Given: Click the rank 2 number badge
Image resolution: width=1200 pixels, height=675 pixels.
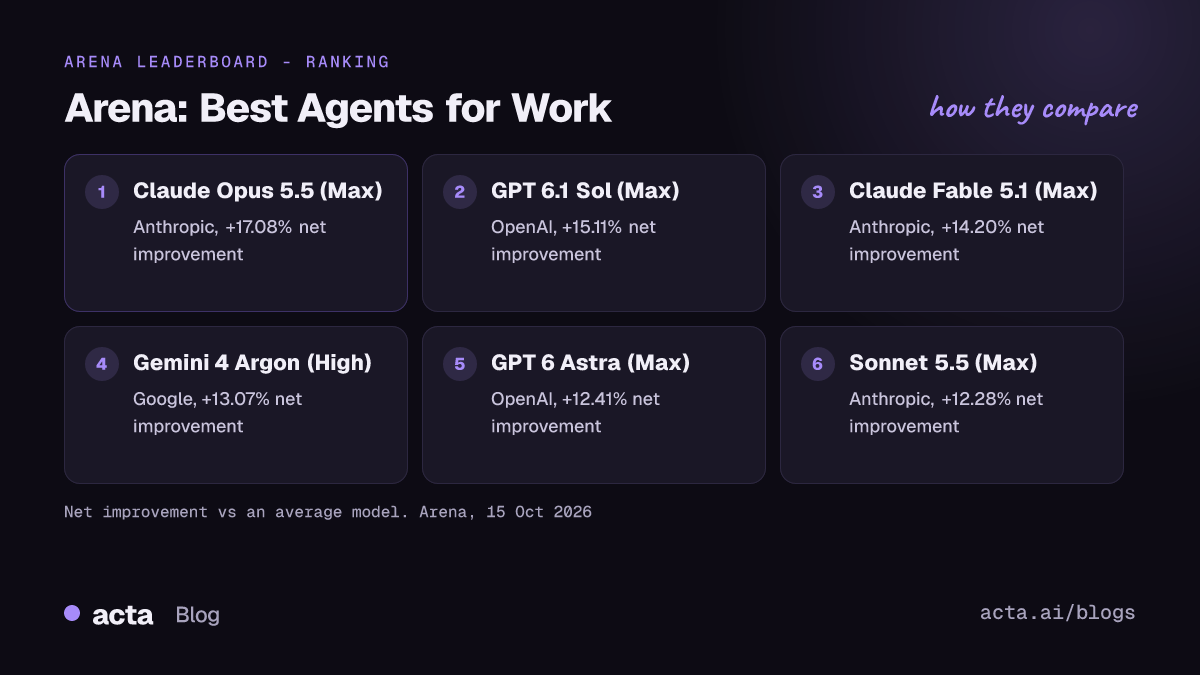Looking at the screenshot, I should pos(460,192).
